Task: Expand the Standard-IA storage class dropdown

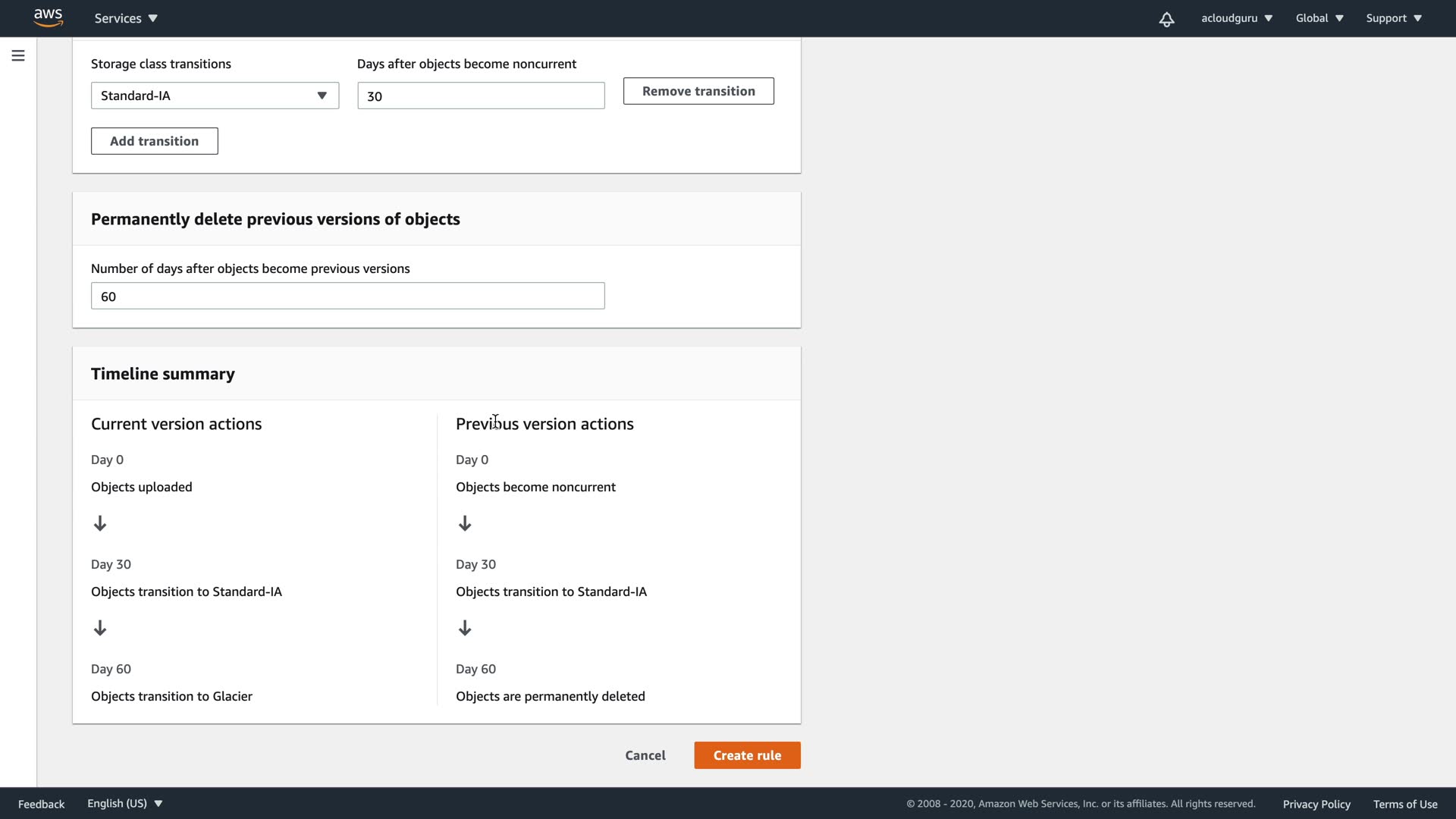Action: pyautogui.click(x=215, y=96)
